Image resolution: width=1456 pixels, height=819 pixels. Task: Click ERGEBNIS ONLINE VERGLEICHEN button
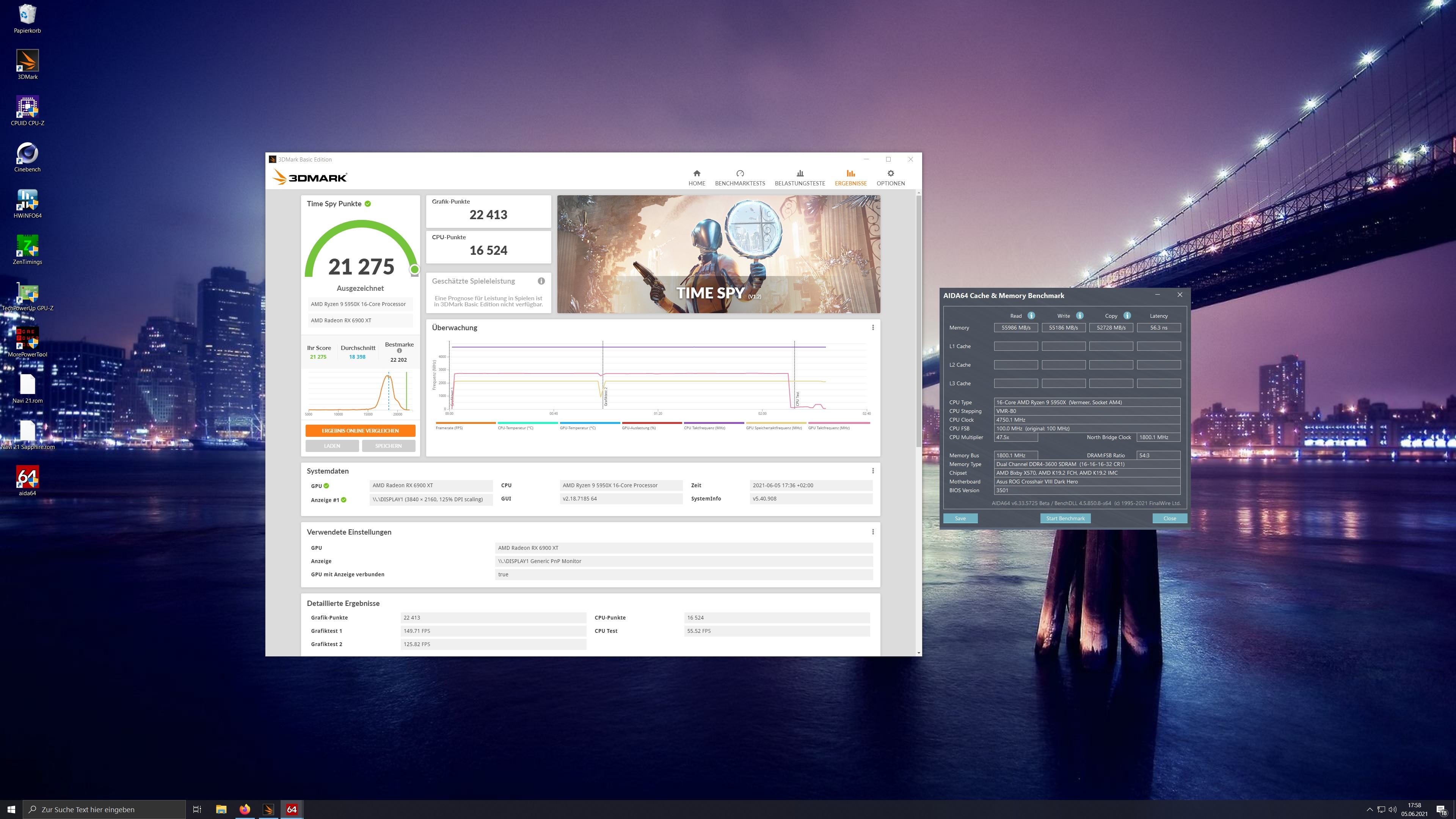(x=360, y=431)
